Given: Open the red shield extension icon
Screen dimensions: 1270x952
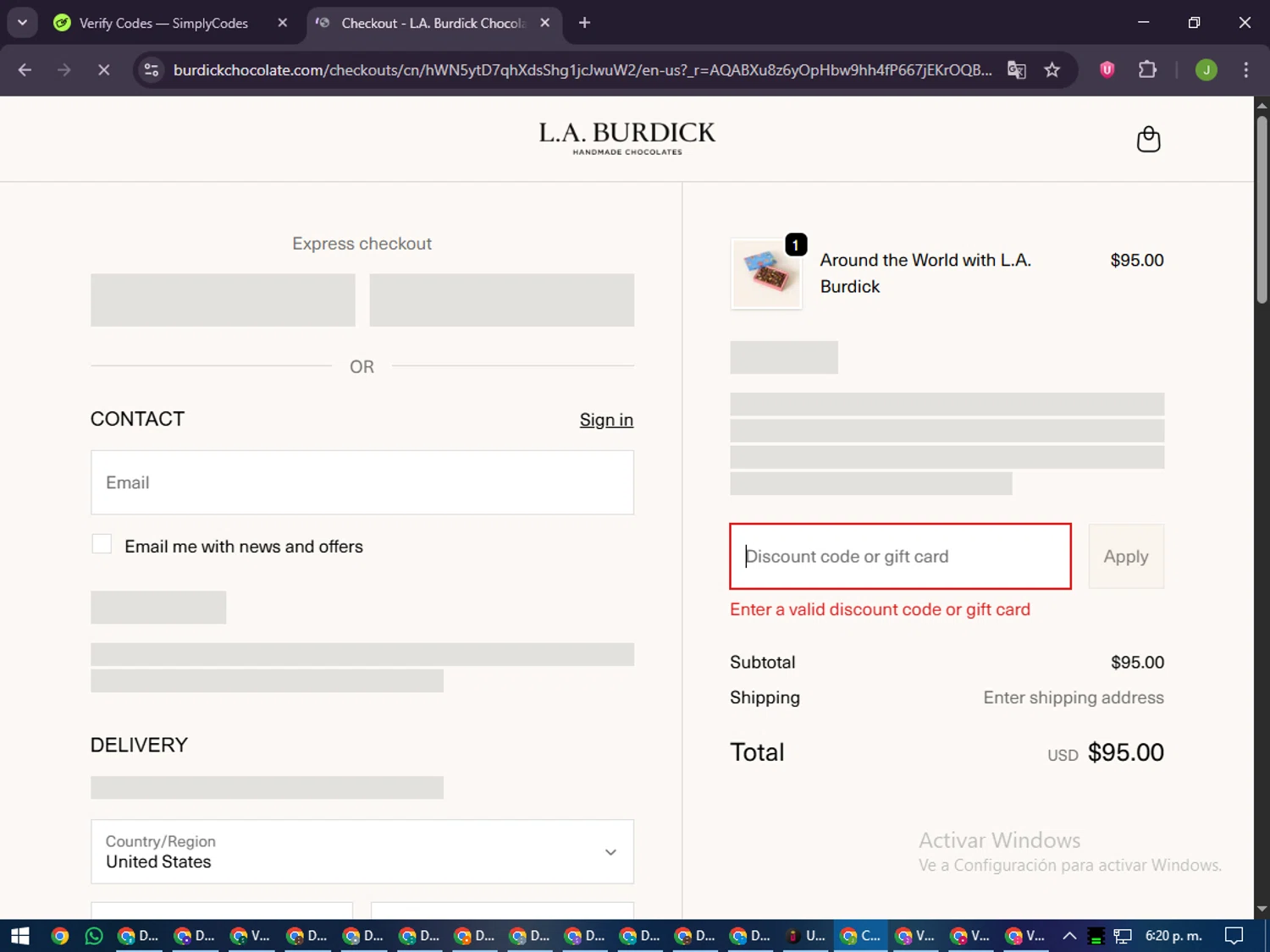Looking at the screenshot, I should pos(1107,70).
